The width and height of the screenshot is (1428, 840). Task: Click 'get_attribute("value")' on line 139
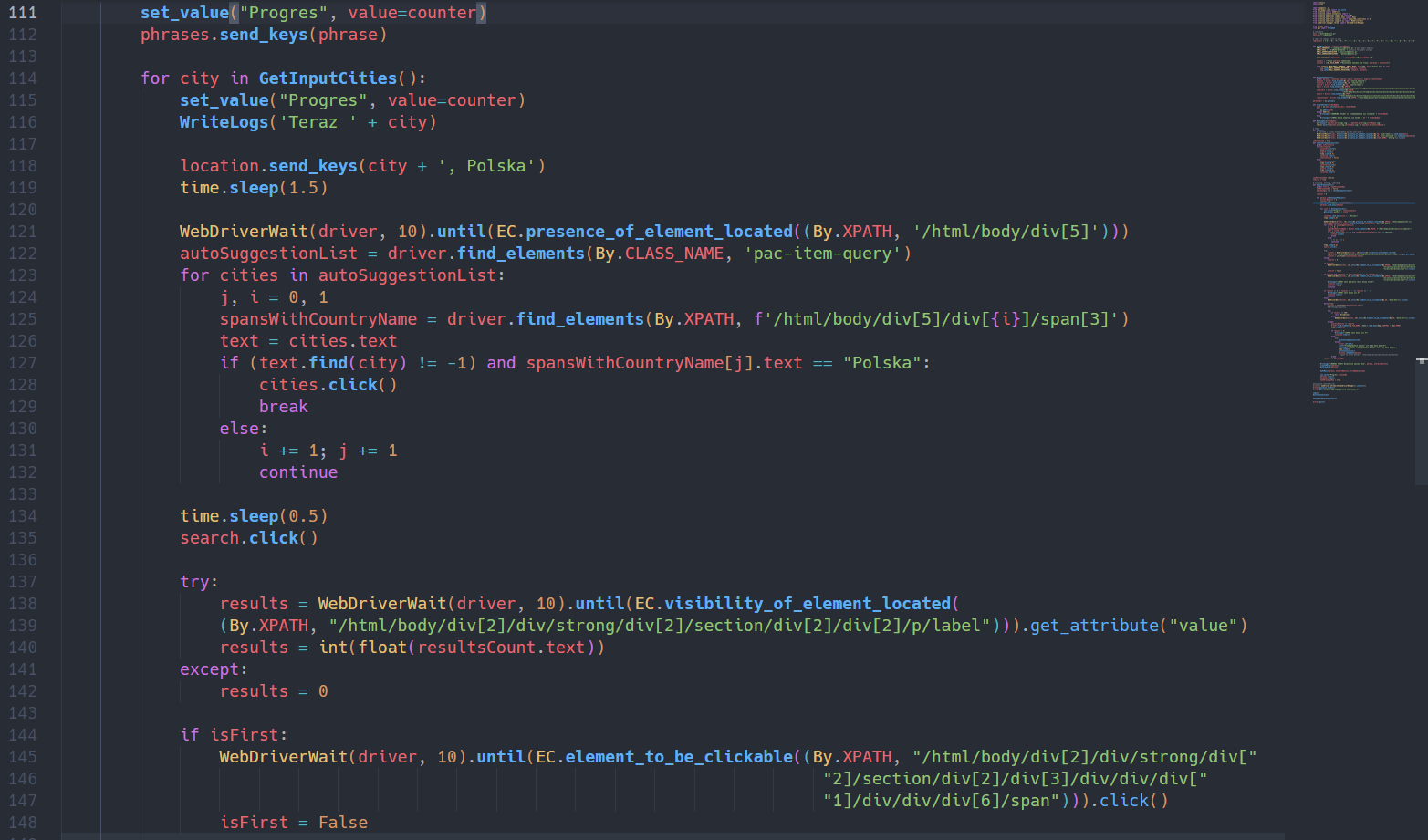pos(1139,626)
